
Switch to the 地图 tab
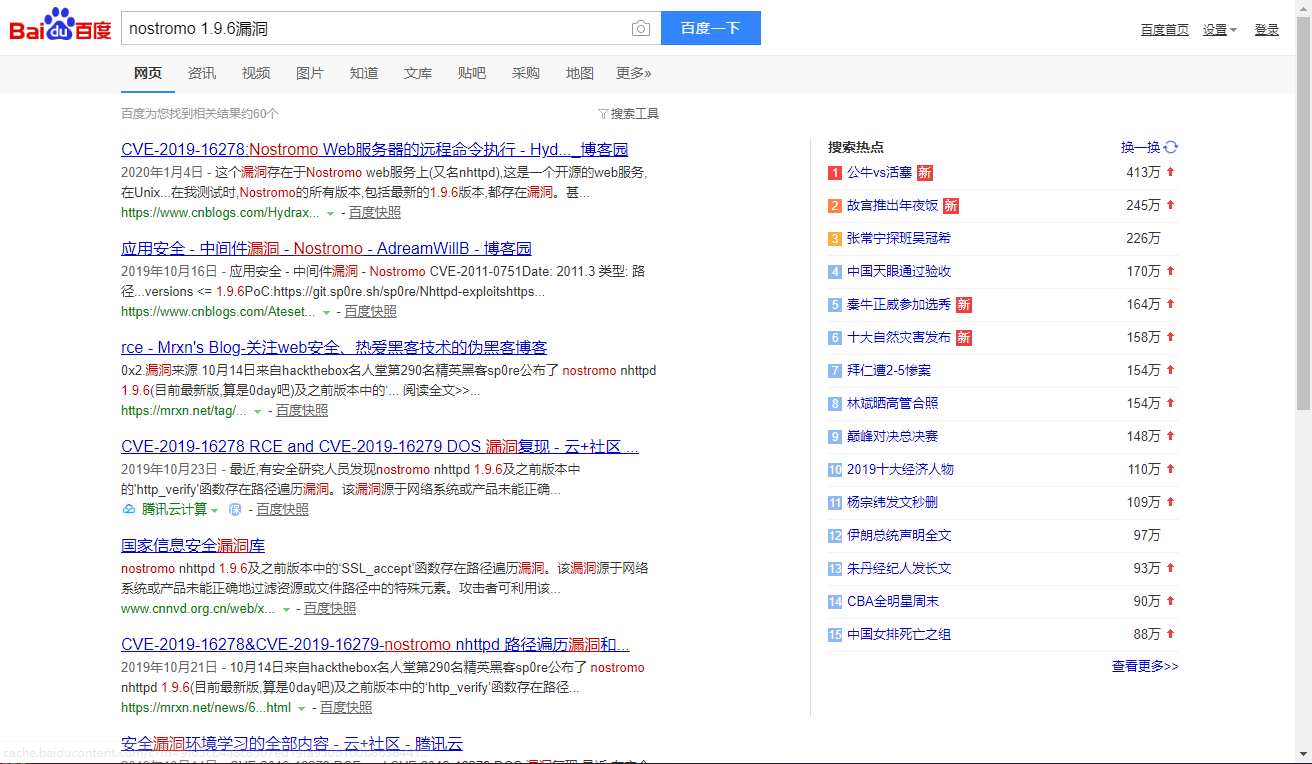[580, 73]
